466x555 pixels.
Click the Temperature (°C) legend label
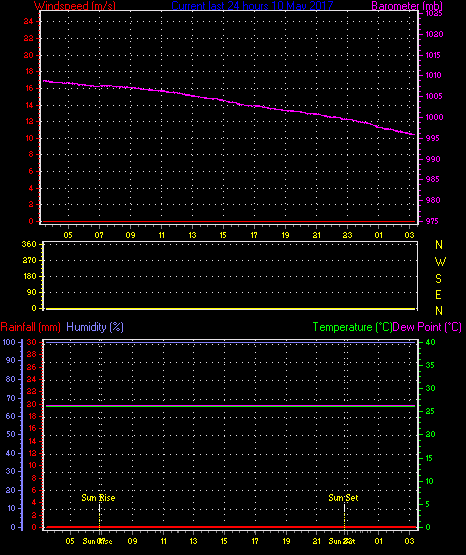point(352,327)
